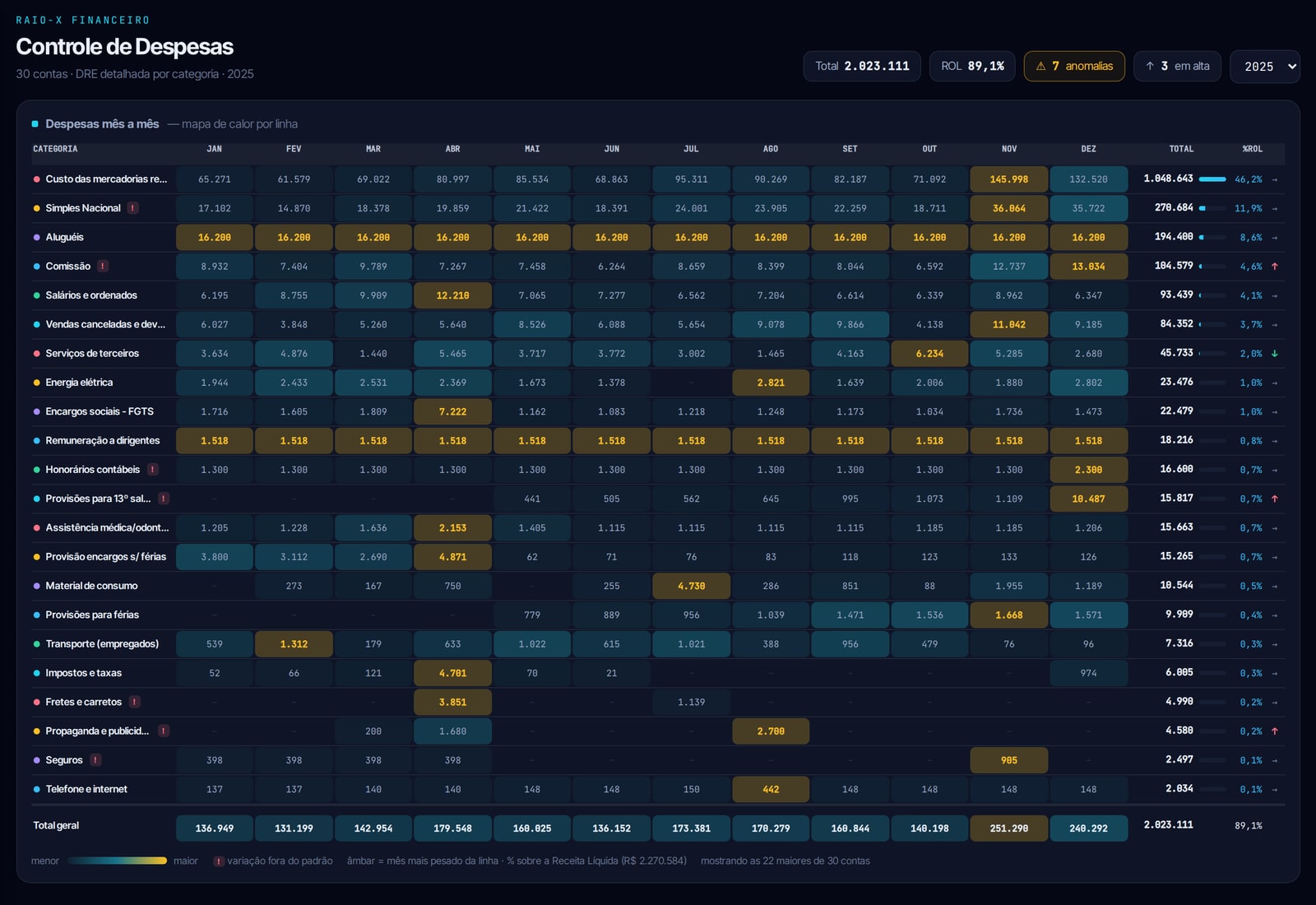The width and height of the screenshot is (1316, 905).
Task: Click the 905 cell in Seguros row
Action: (1009, 760)
